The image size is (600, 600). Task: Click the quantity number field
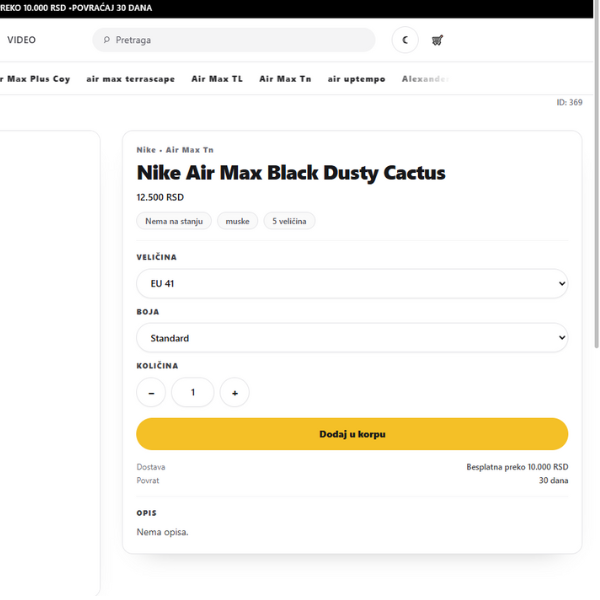(193, 393)
